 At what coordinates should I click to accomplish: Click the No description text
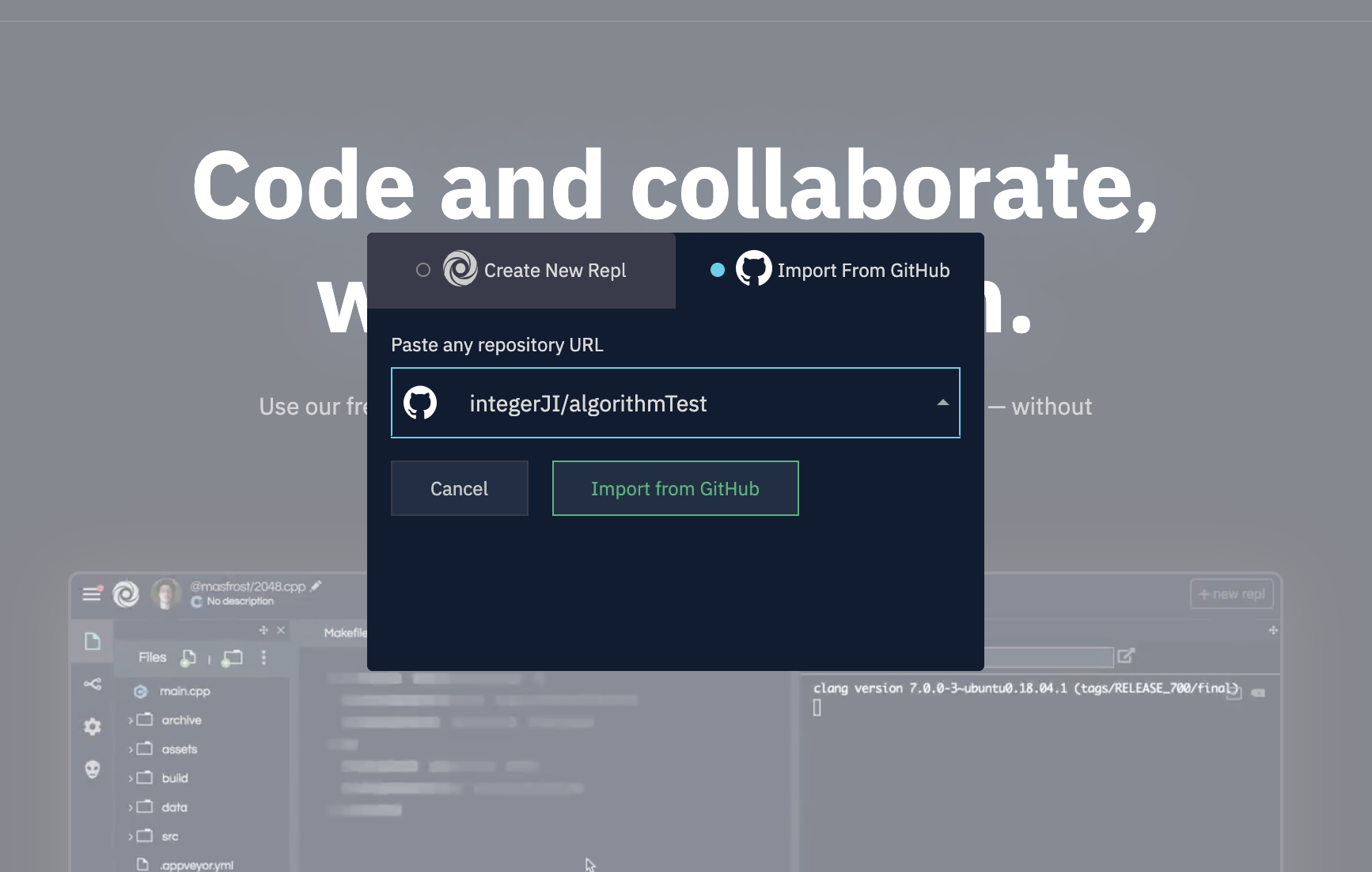coord(240,601)
